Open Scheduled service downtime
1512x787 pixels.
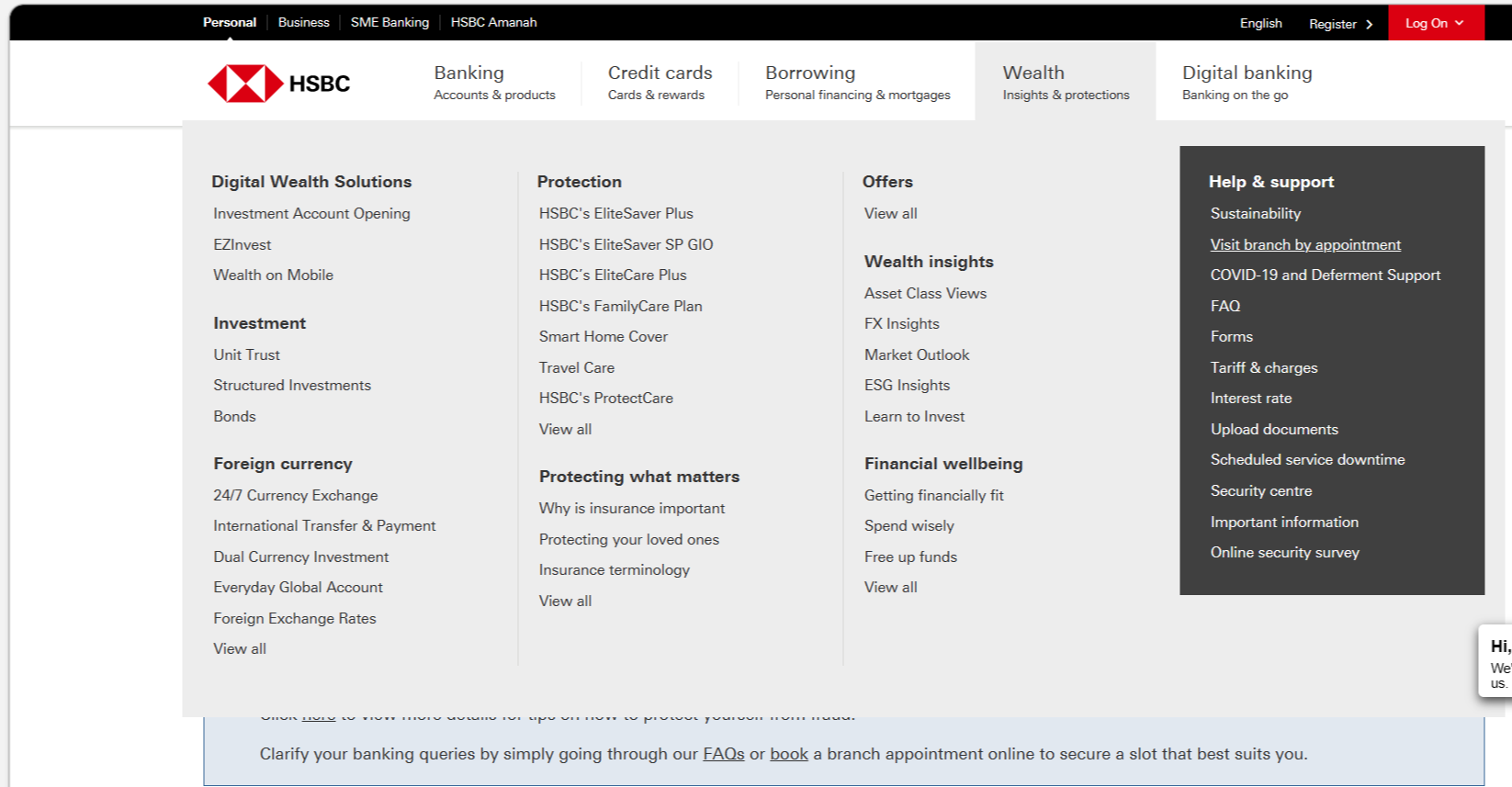1307,459
